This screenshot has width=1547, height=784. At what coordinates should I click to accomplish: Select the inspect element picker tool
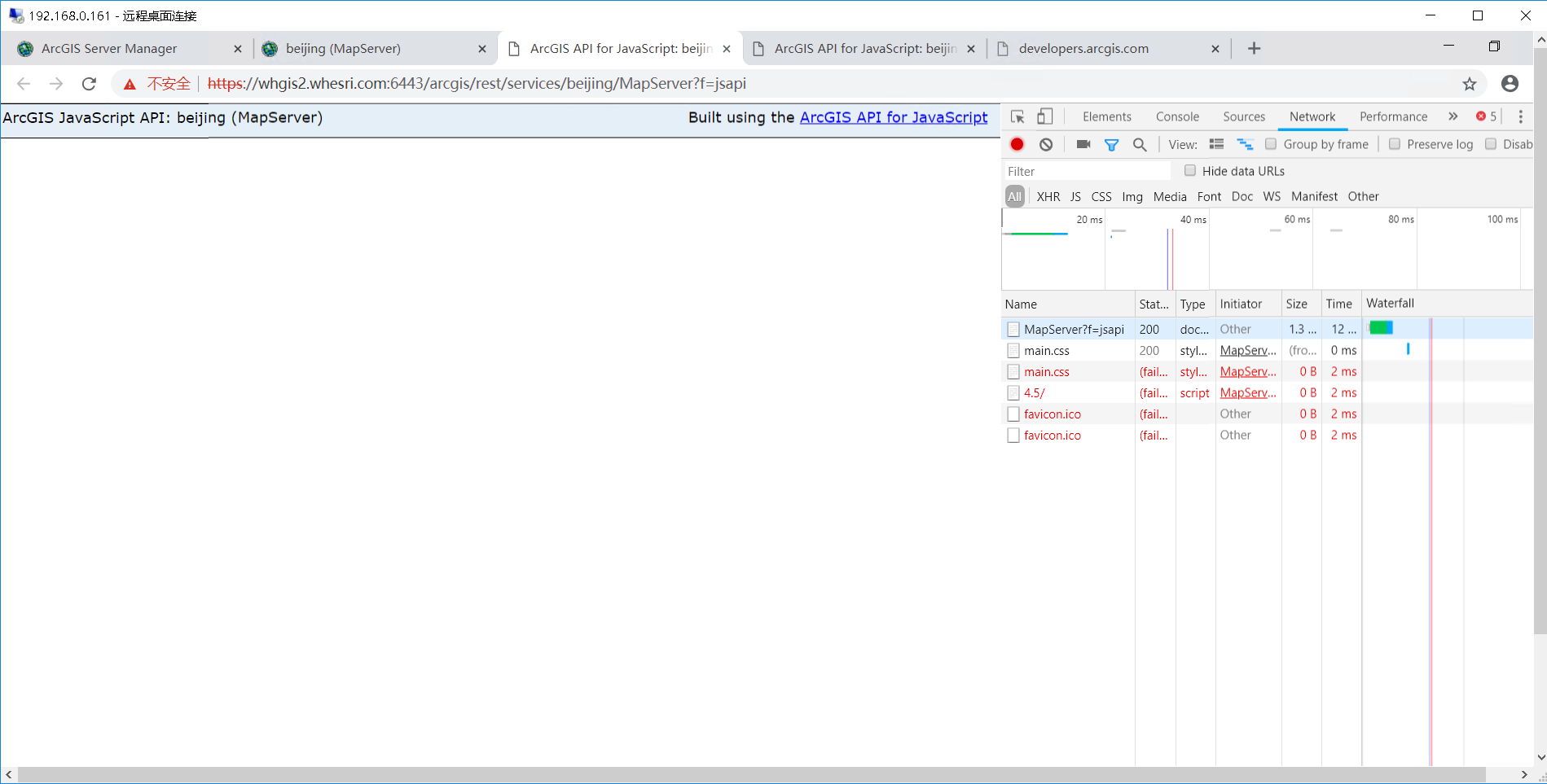[1017, 116]
